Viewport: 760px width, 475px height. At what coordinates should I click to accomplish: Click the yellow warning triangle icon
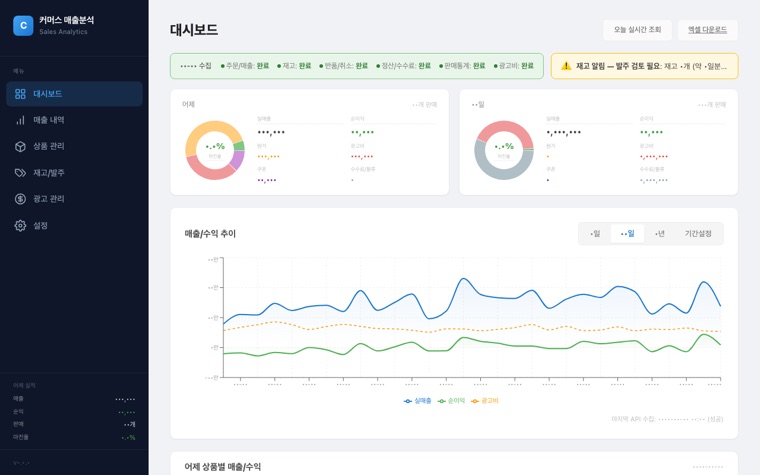tap(566, 66)
